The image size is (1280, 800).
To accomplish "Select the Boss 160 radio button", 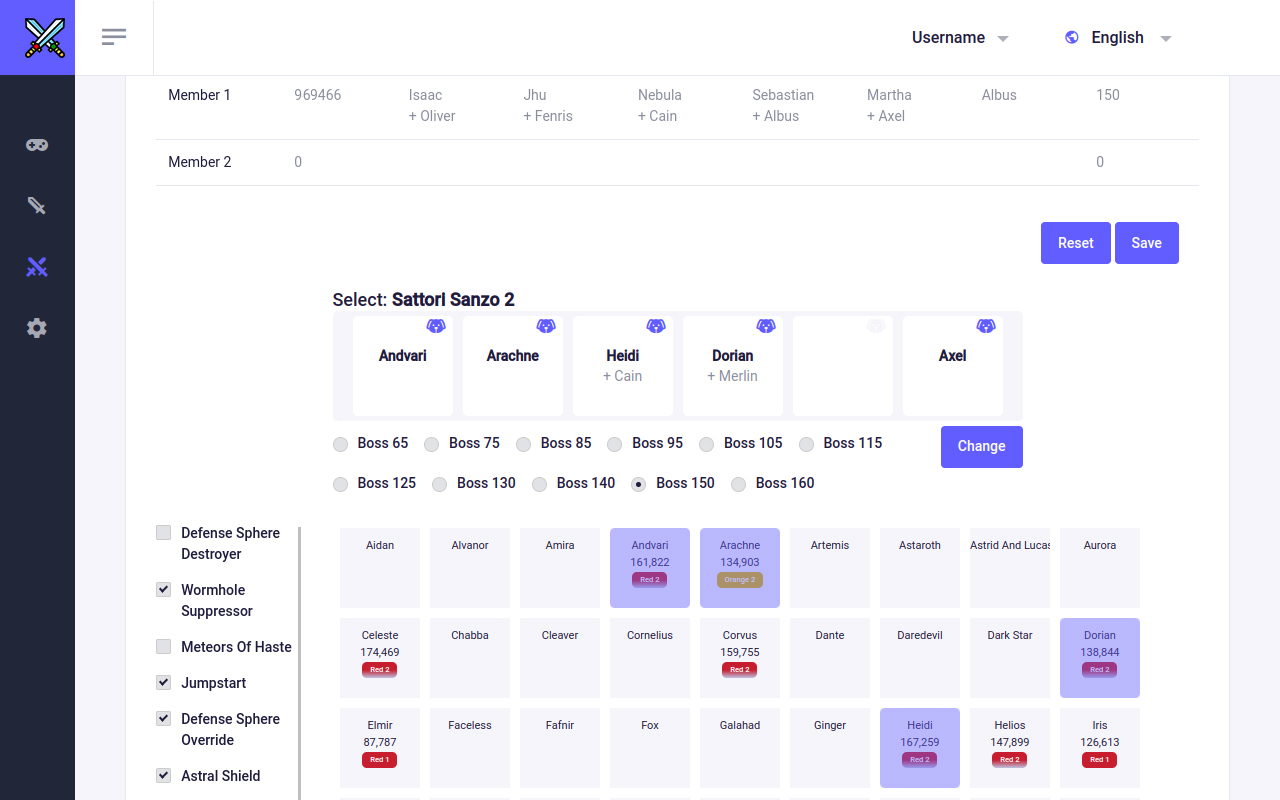I will tap(739, 484).
